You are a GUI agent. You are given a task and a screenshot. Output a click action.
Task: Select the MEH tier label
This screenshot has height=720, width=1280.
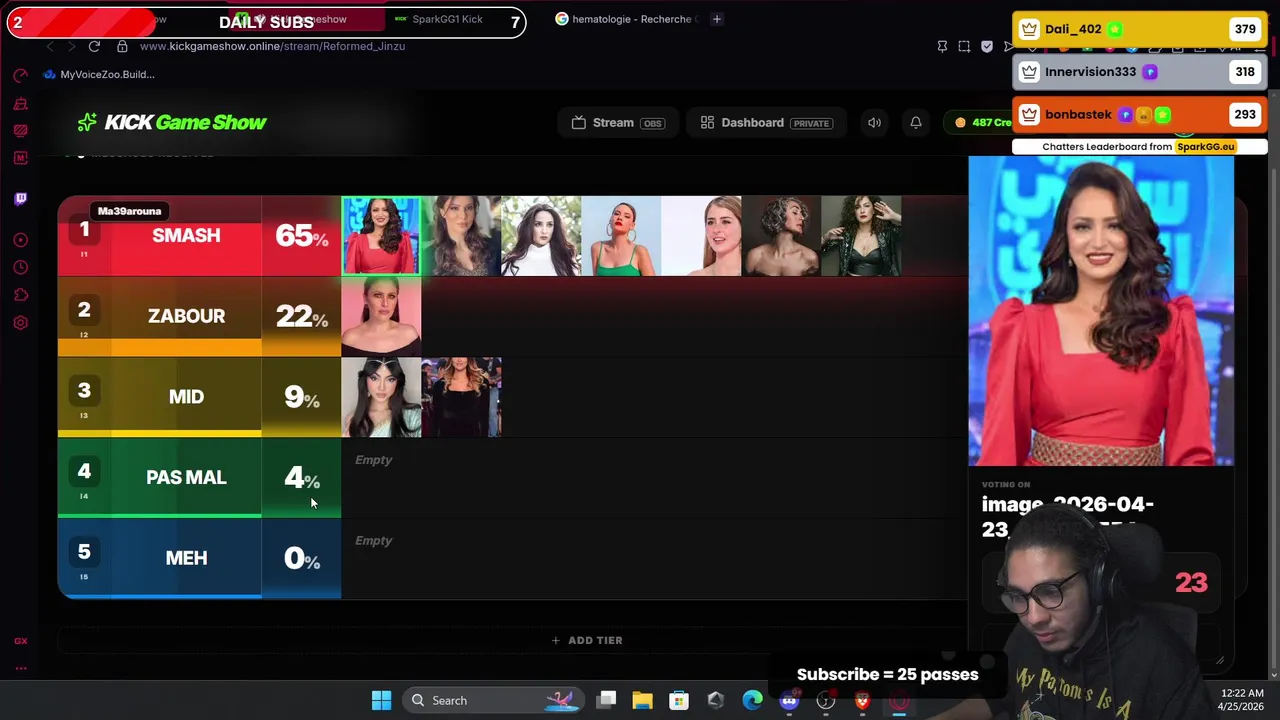pyautogui.click(x=186, y=558)
